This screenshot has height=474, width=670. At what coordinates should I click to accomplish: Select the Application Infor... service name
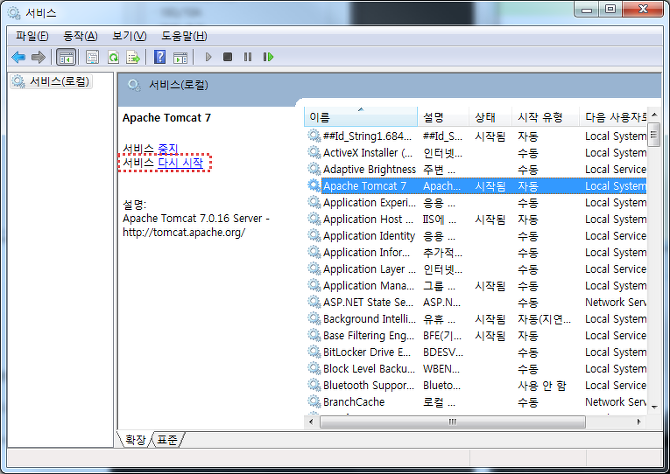(366, 252)
